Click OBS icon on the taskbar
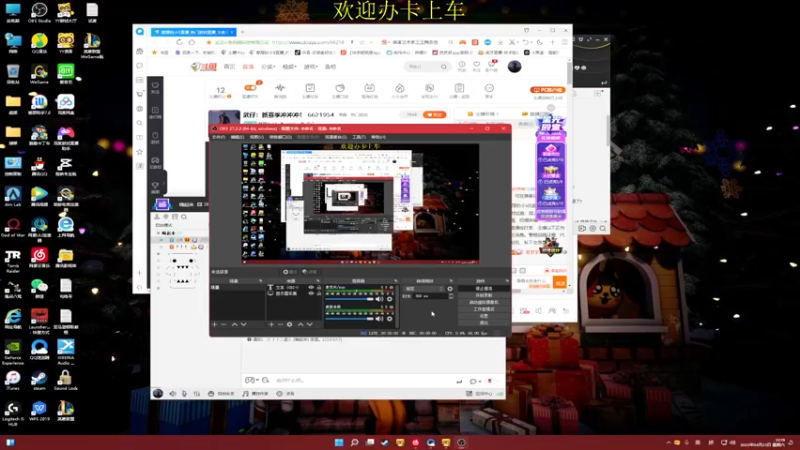The height and width of the screenshot is (450, 800). (461, 442)
